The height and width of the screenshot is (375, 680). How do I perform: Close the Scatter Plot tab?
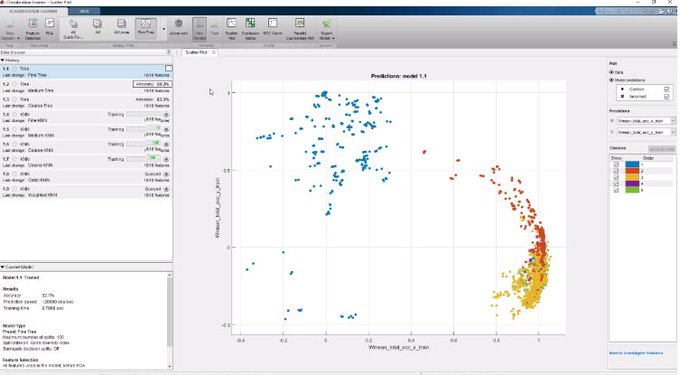213,52
